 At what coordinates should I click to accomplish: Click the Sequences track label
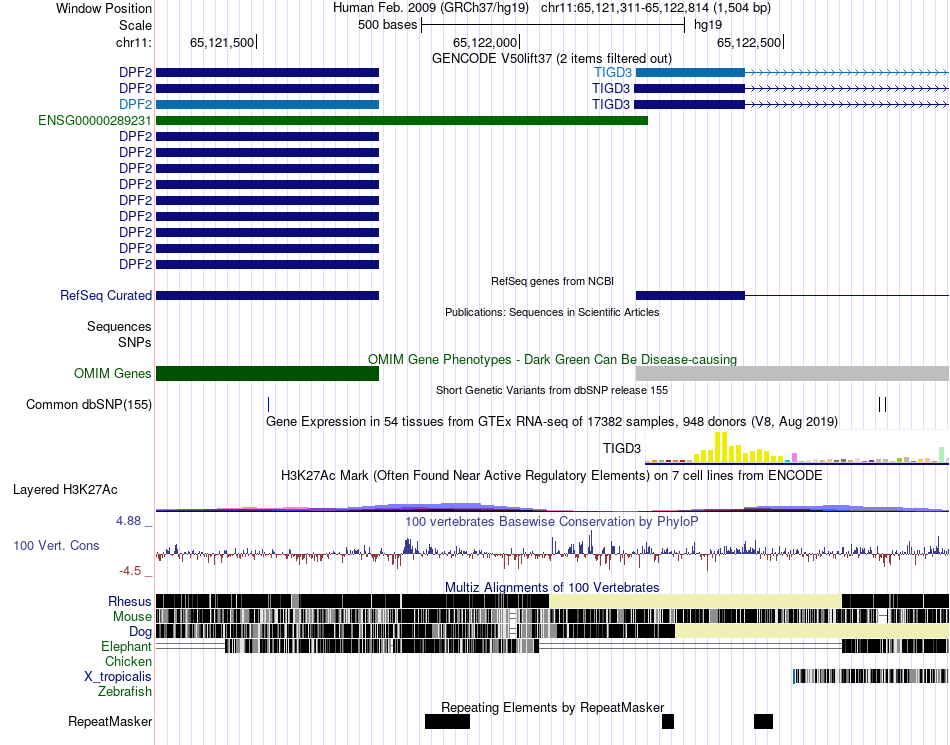pyautogui.click(x=119, y=326)
